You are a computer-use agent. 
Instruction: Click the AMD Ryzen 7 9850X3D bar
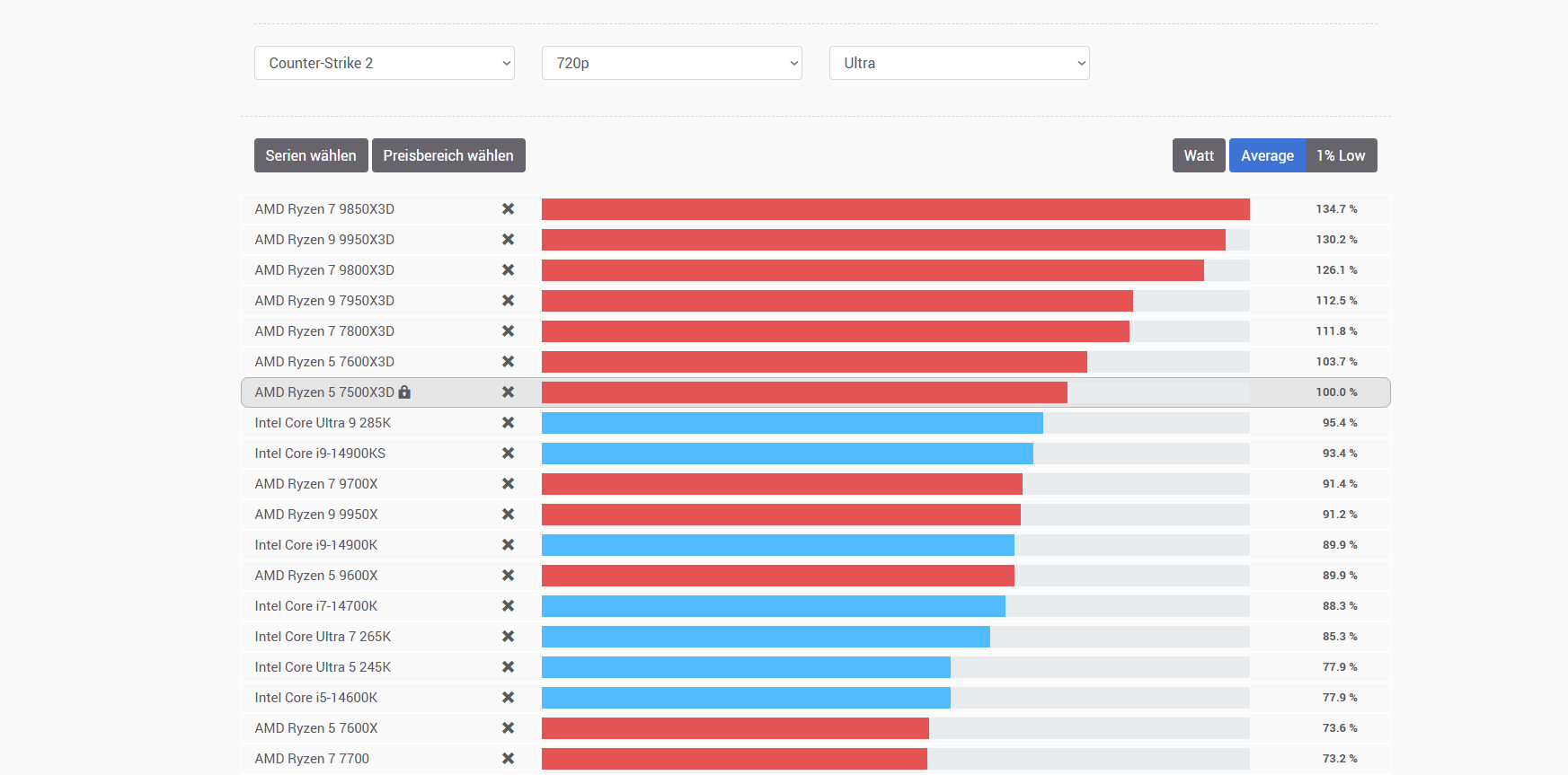click(x=896, y=209)
